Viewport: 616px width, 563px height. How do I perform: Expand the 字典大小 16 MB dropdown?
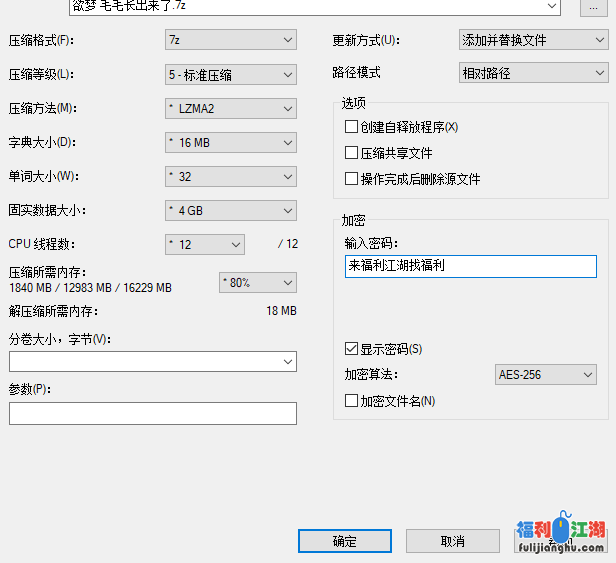[x=231, y=143]
